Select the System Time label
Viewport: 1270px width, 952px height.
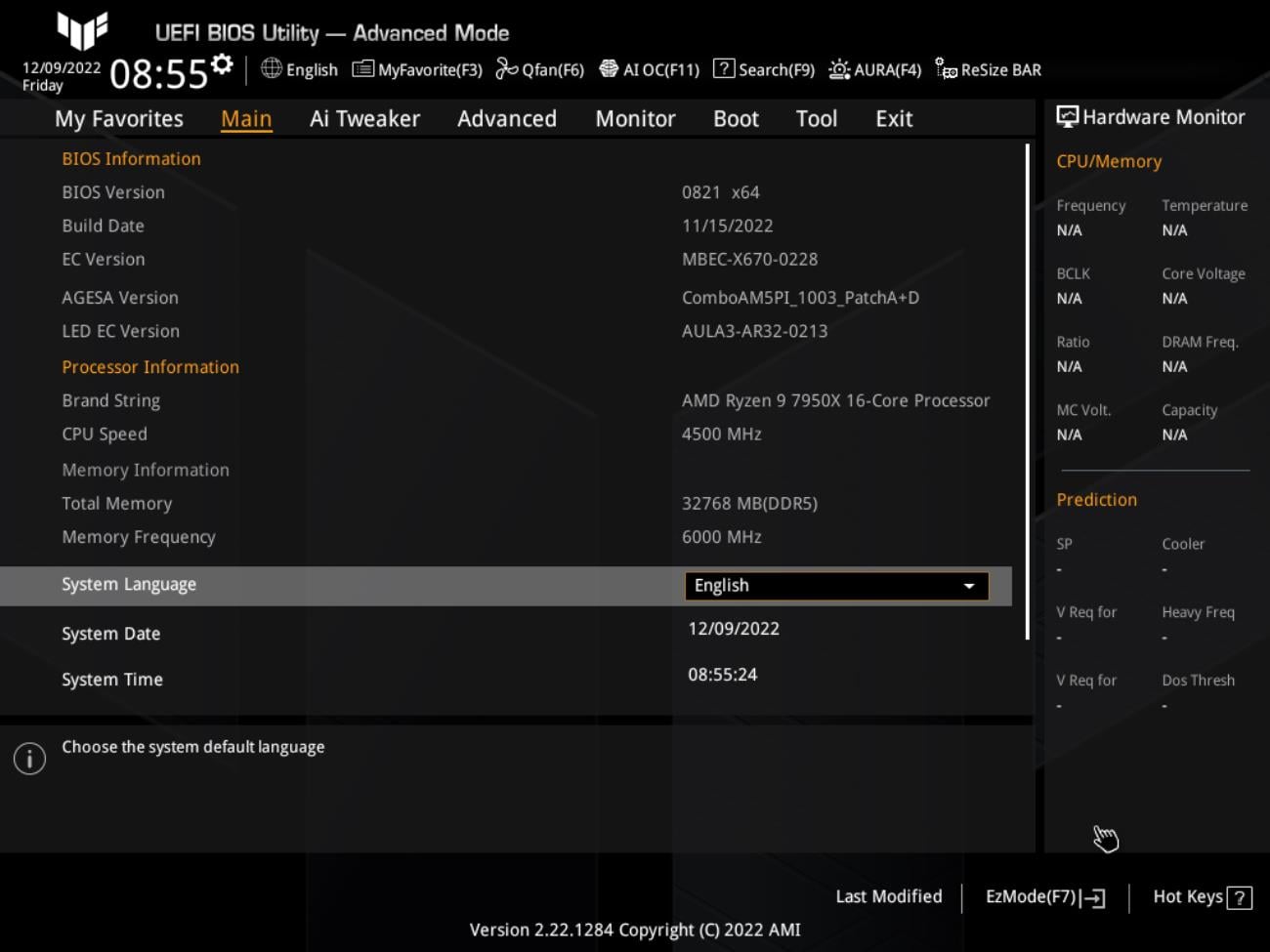(112, 680)
